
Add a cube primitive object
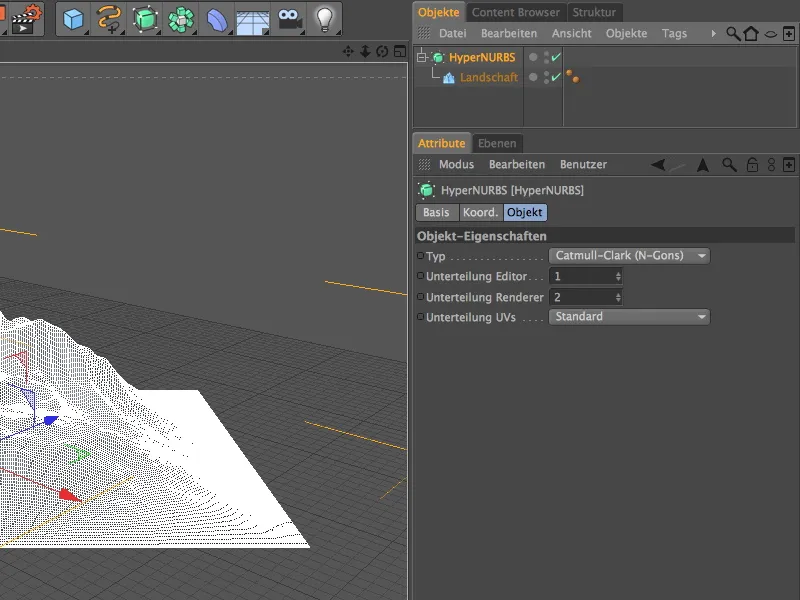click(73, 19)
